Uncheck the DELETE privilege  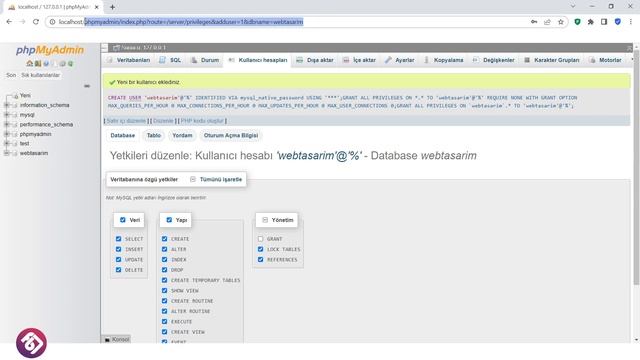(x=118, y=270)
